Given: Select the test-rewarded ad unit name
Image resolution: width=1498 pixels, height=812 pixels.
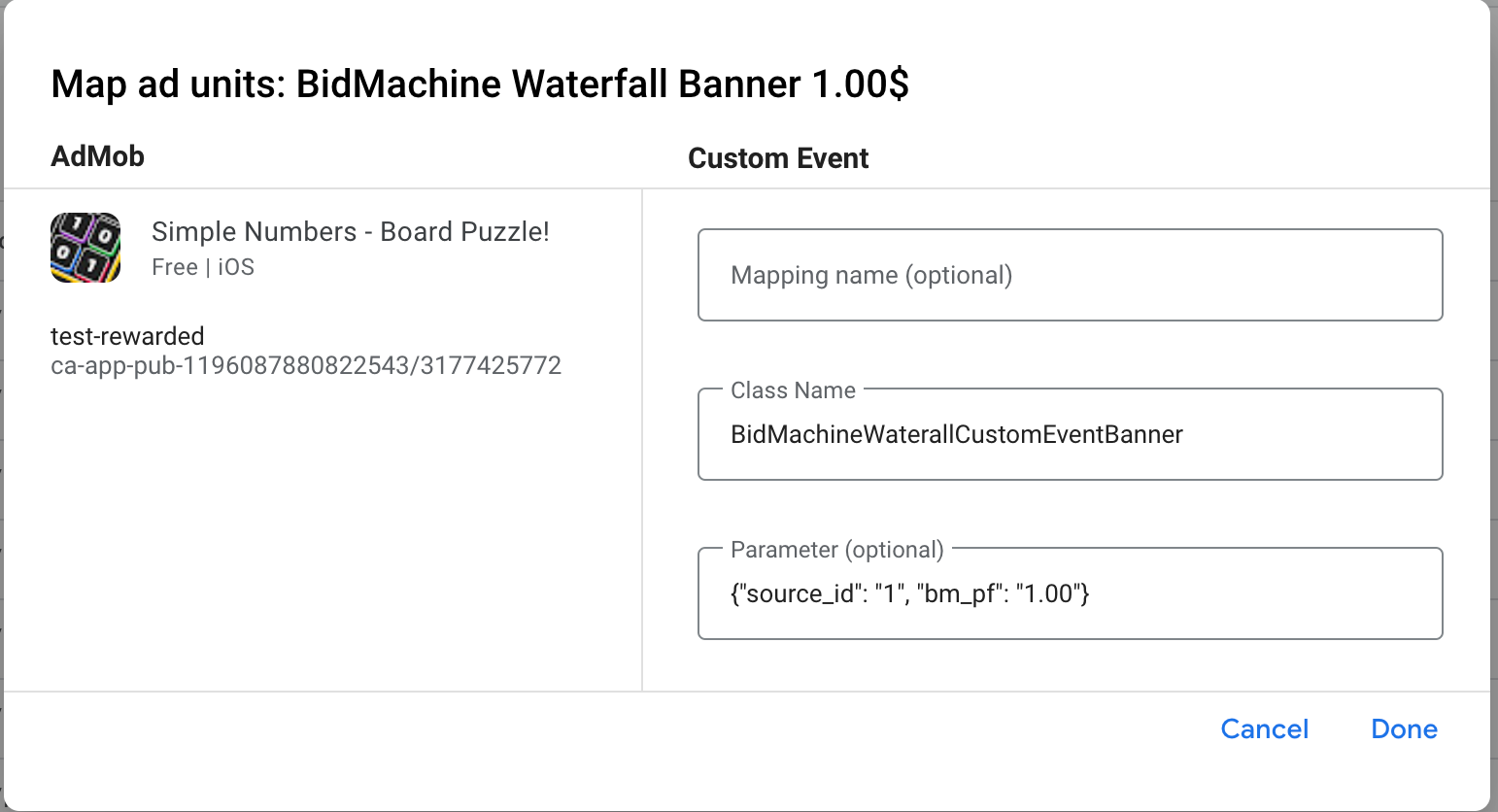Looking at the screenshot, I should [127, 336].
